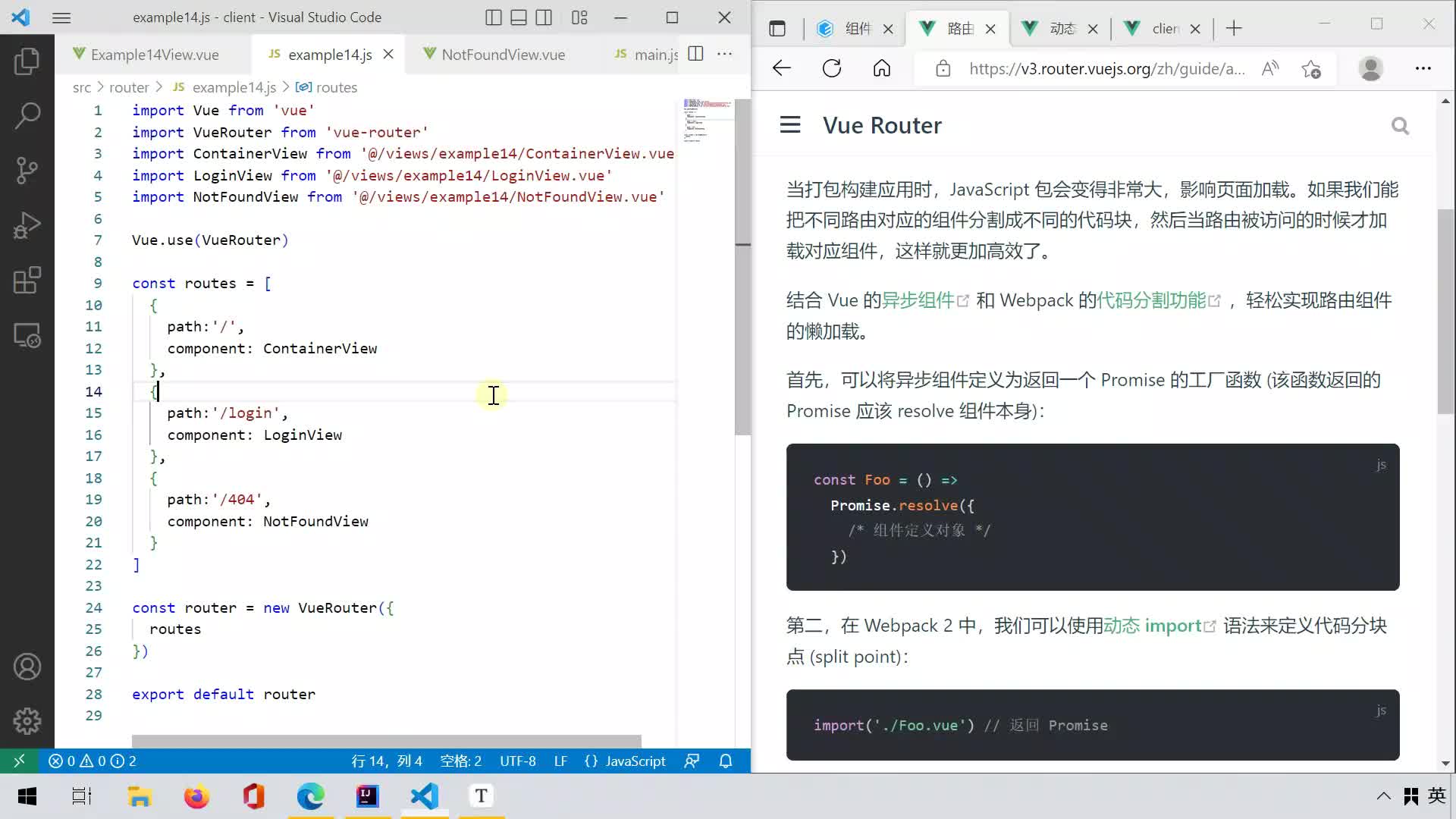This screenshot has width=1456, height=819.
Task: Open the Accounts menu icon
Action: point(27,667)
